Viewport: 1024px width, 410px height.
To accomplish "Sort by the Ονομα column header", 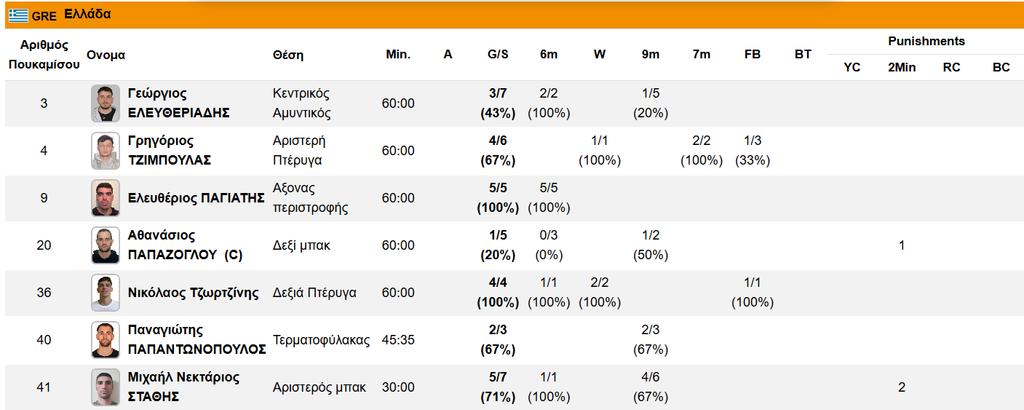I will (106, 55).
